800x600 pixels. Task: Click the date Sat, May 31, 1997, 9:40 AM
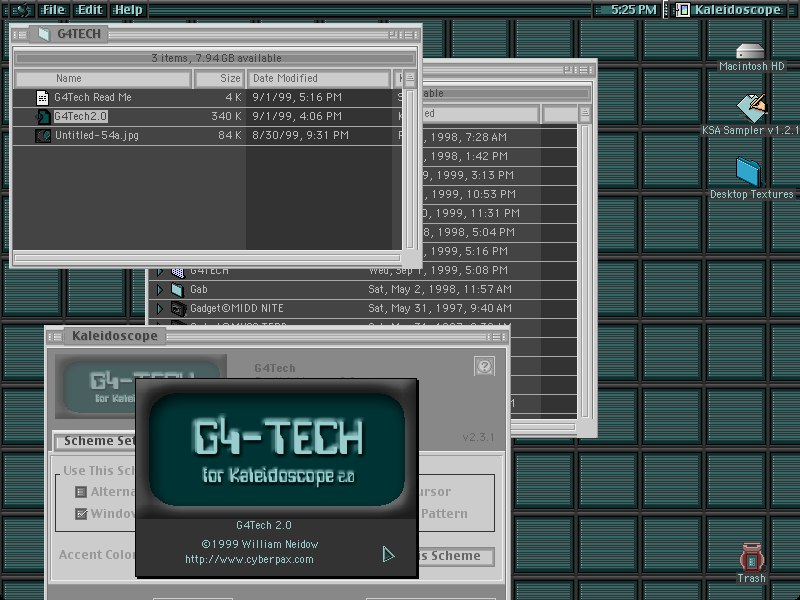(x=440, y=309)
